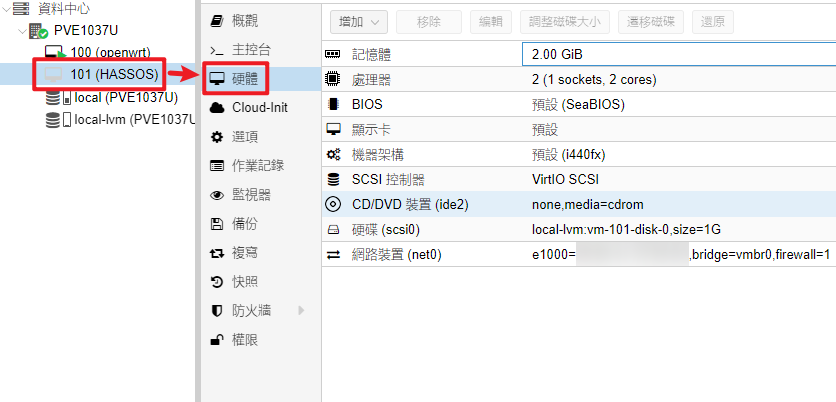Click the 權限 unlock padlock icon
Viewport: 836px width, 402px height.
tap(217, 340)
